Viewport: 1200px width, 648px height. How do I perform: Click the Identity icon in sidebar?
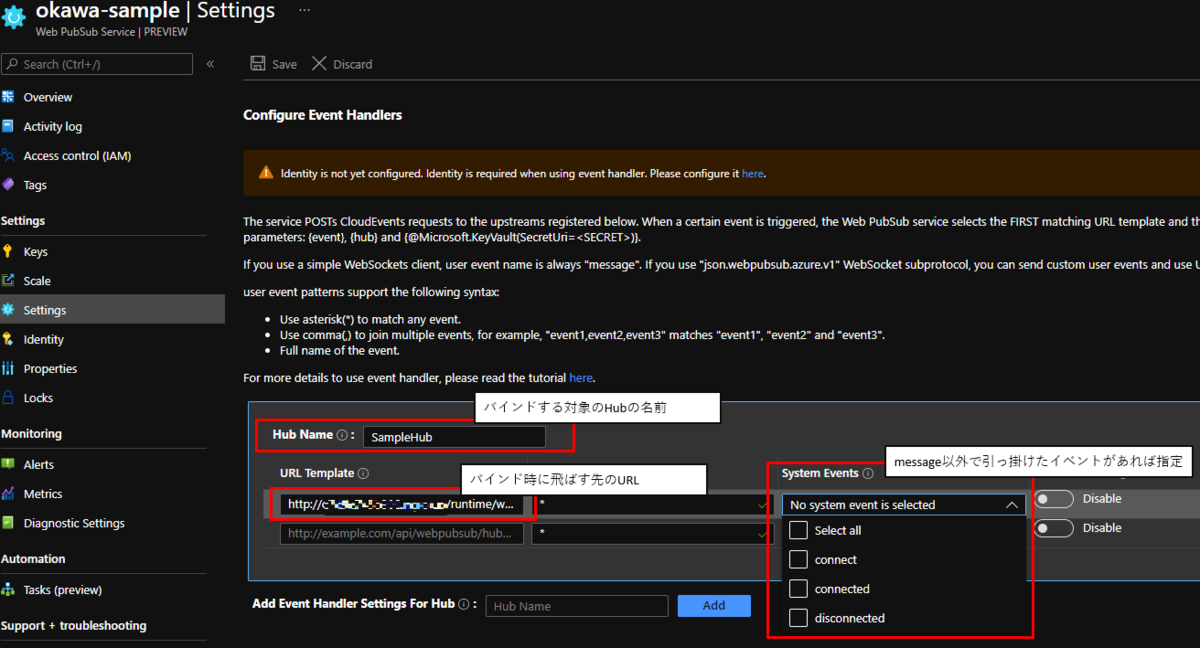point(9,339)
